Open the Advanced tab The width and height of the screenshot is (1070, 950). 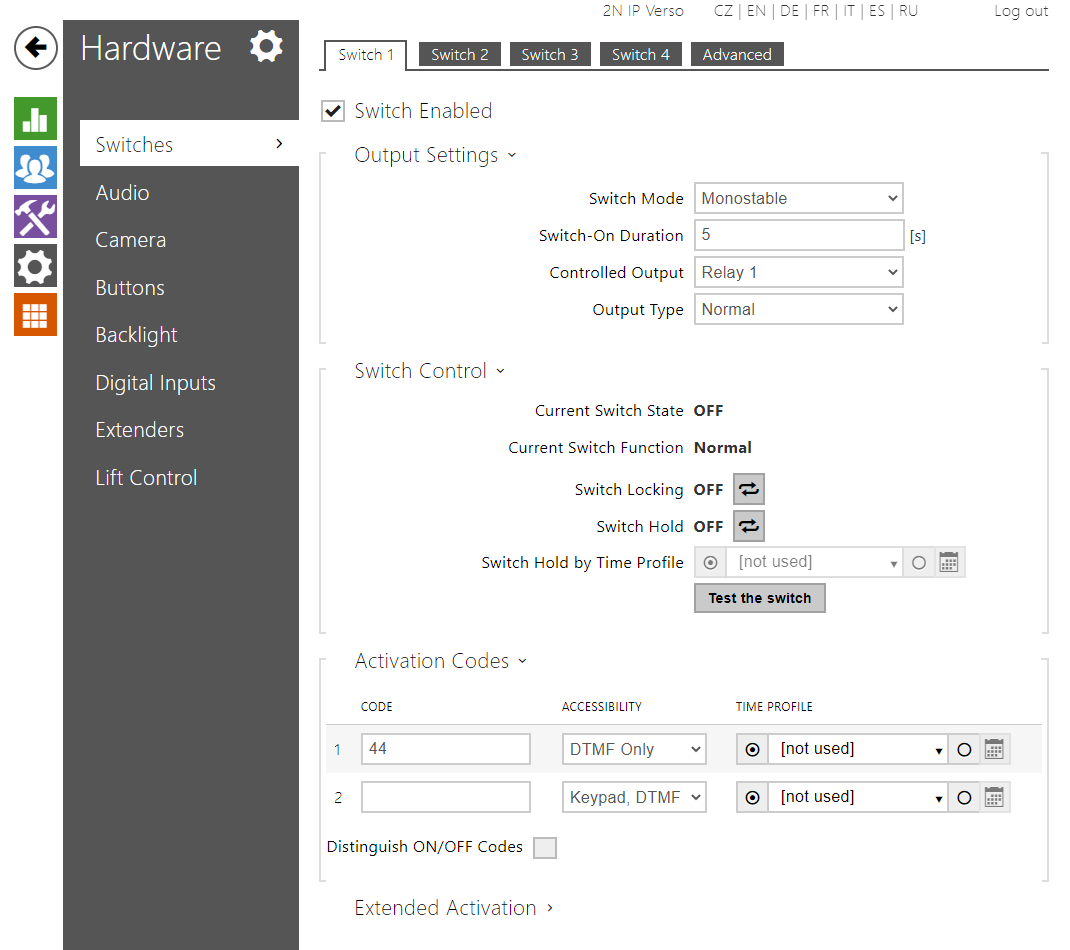click(736, 55)
